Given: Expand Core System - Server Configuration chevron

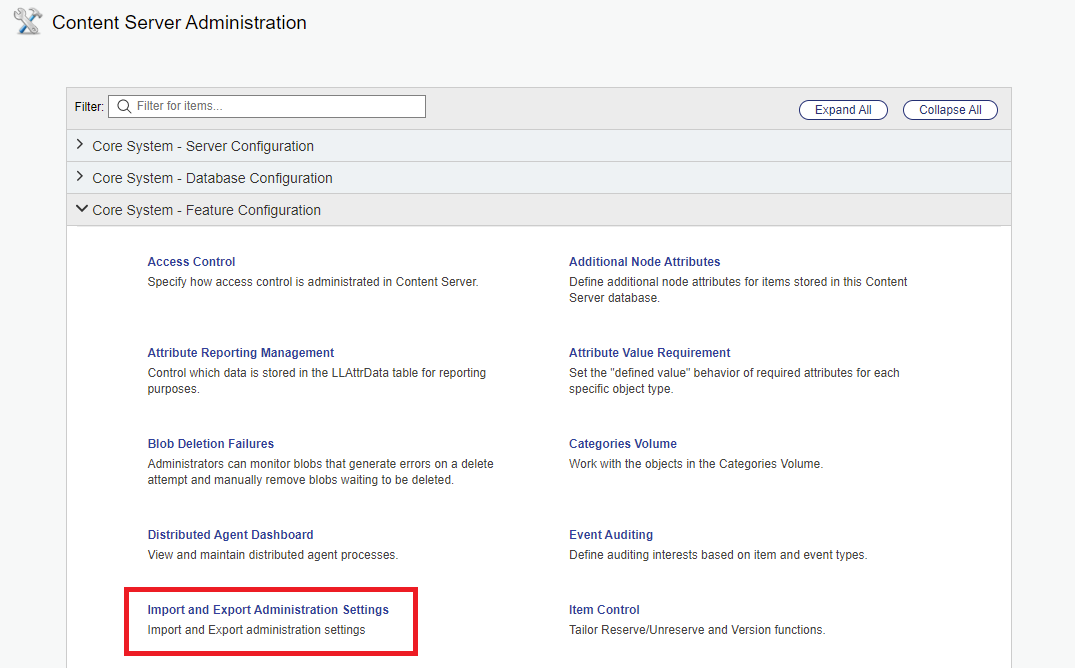Looking at the screenshot, I should point(80,145).
